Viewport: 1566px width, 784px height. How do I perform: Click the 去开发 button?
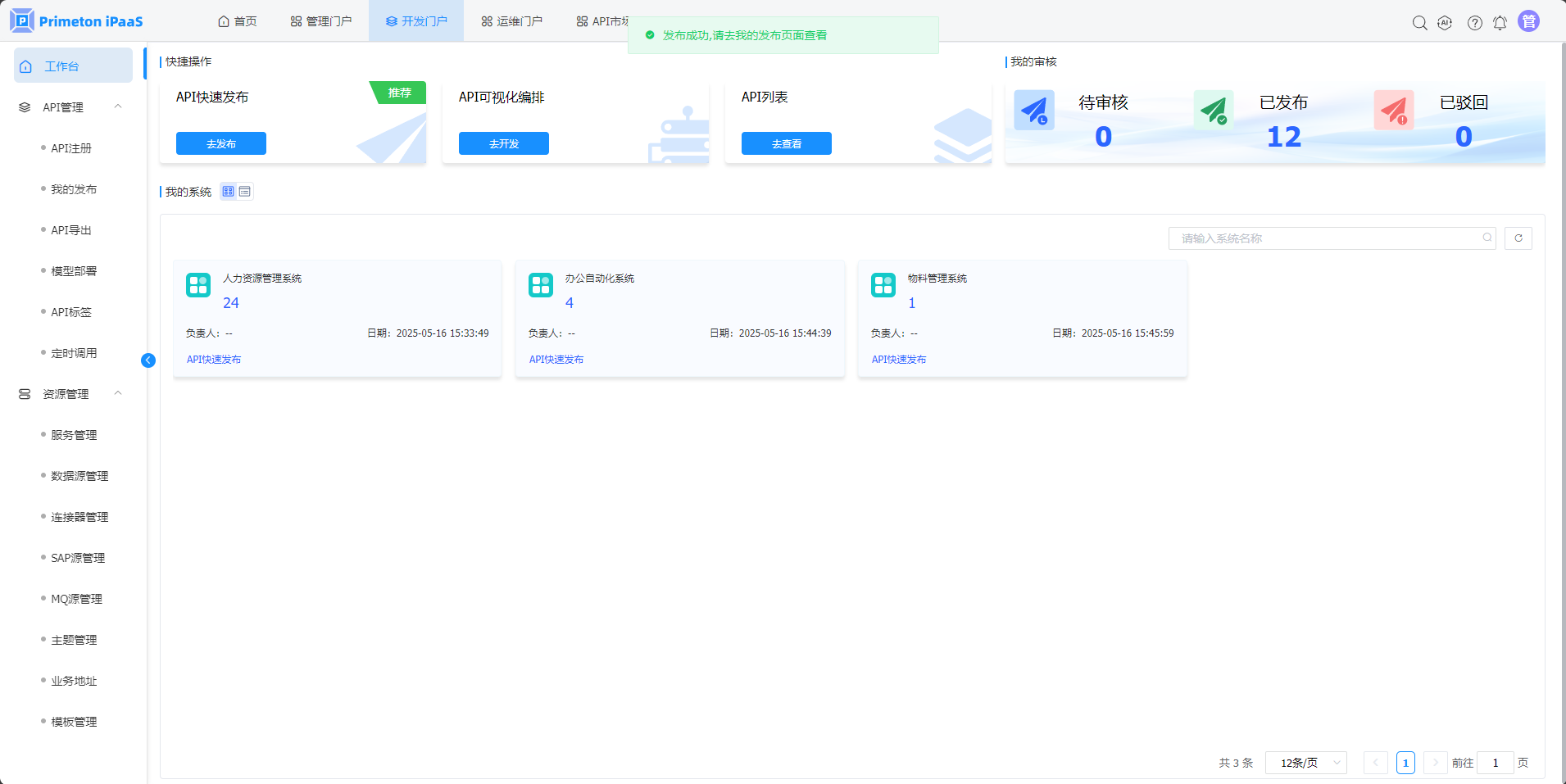(x=504, y=143)
